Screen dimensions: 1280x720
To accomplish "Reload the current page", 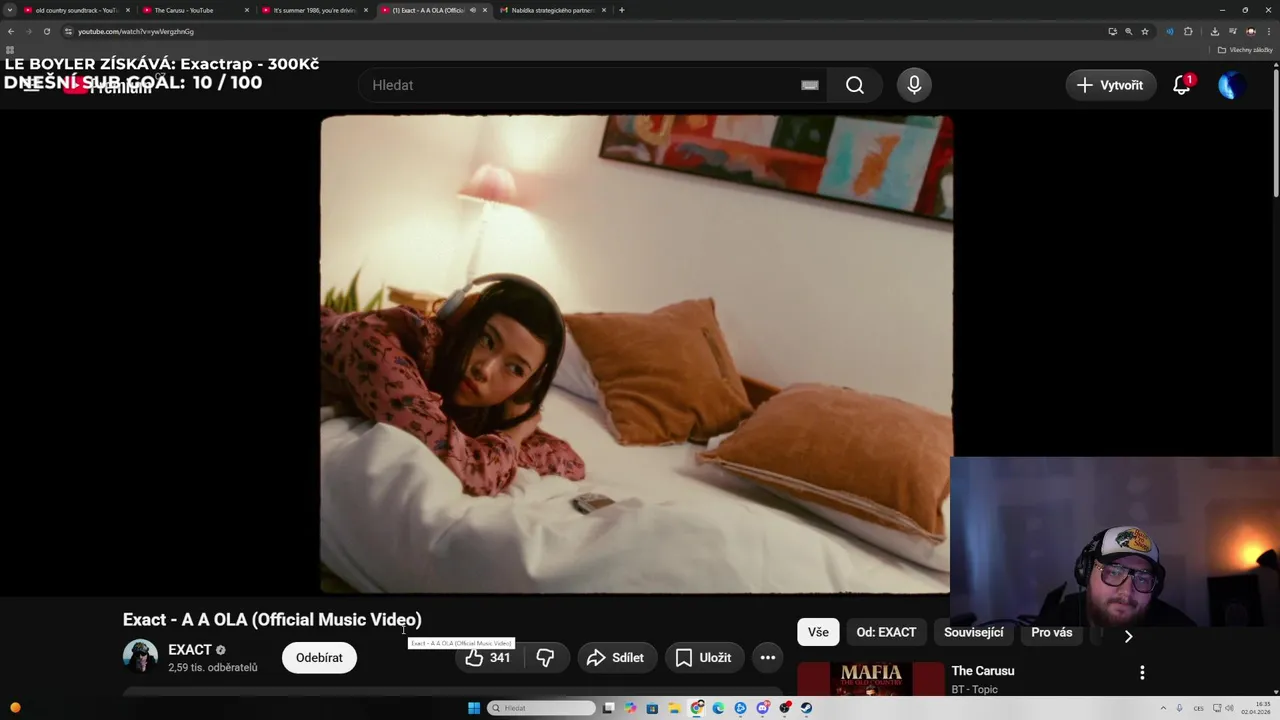I will pos(46,31).
